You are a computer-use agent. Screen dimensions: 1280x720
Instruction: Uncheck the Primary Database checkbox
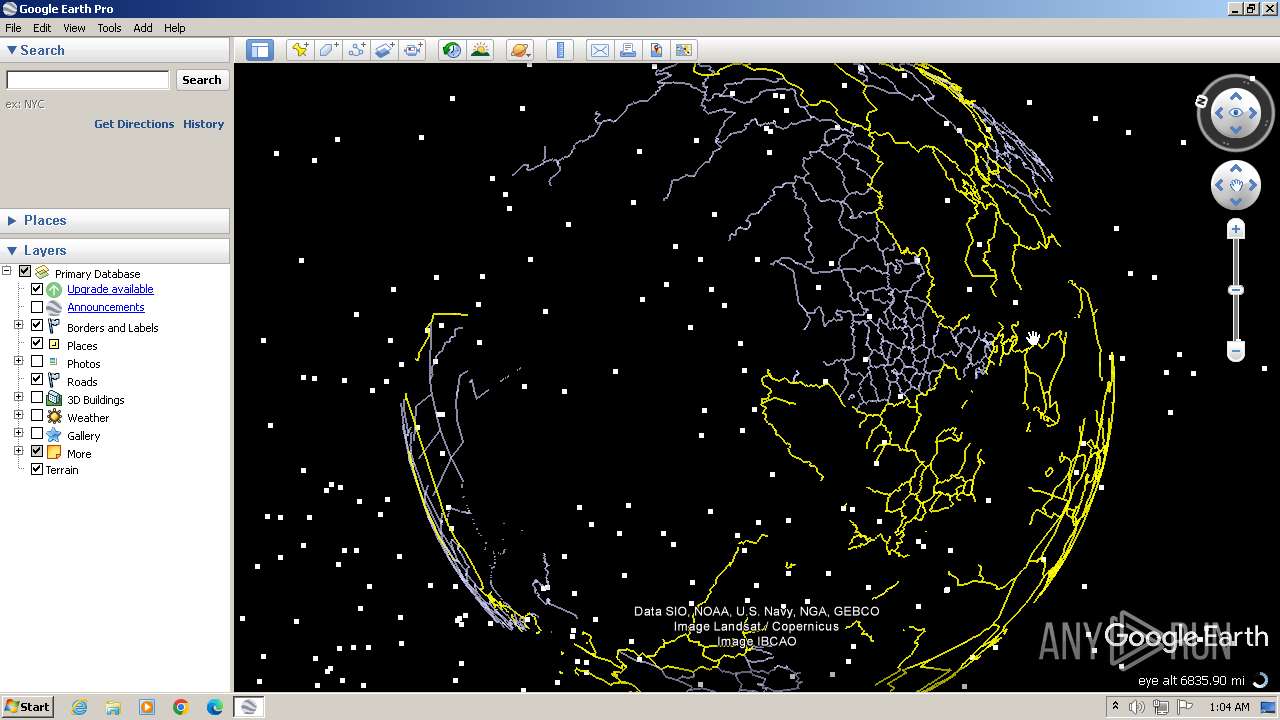click(x=25, y=271)
